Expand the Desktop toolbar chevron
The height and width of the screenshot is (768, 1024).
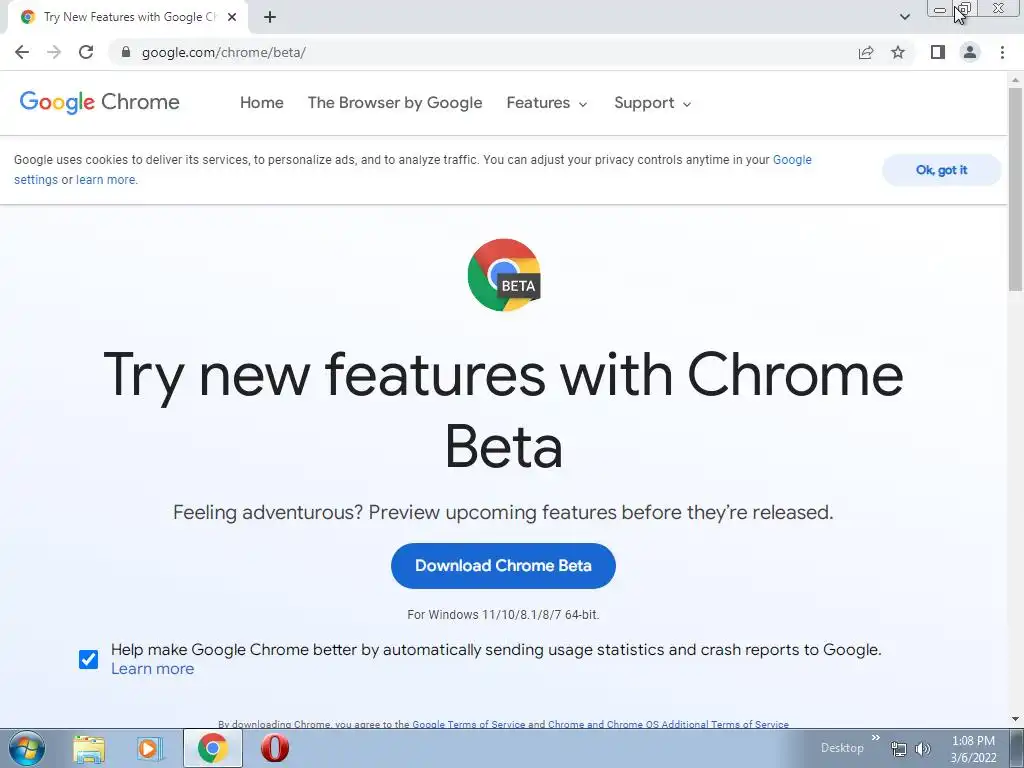876,737
